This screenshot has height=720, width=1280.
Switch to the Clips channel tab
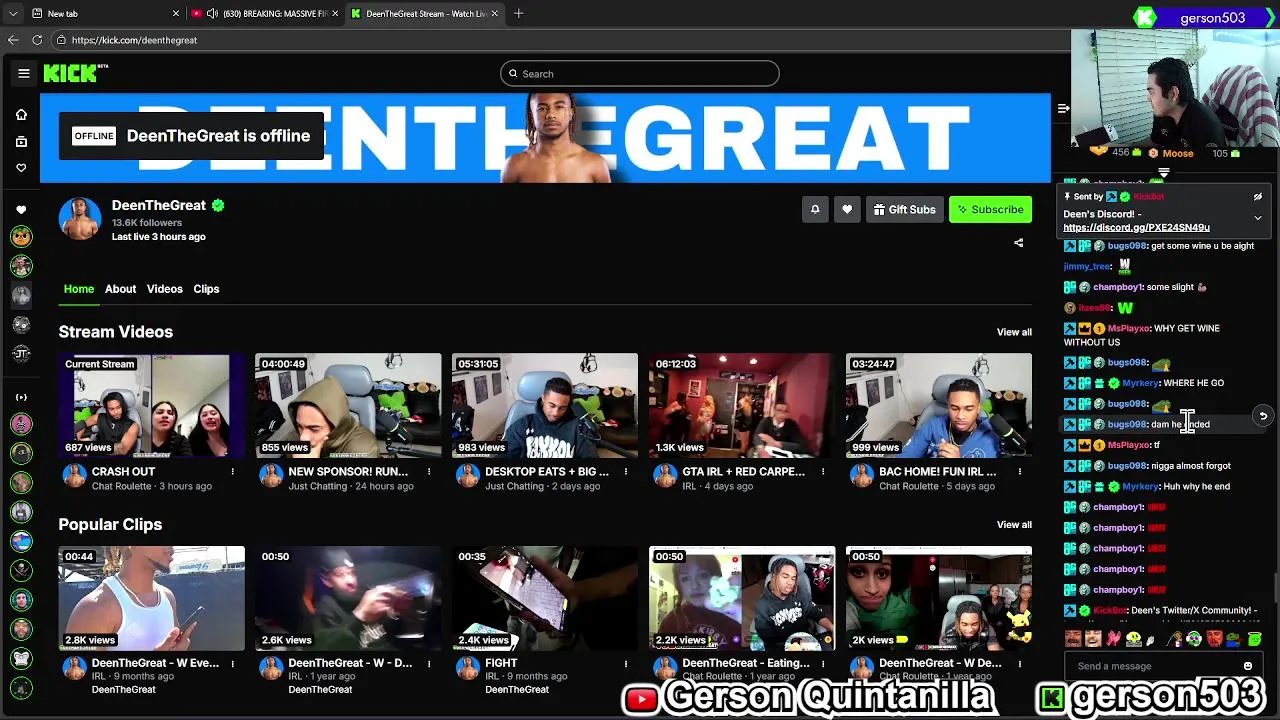point(206,289)
